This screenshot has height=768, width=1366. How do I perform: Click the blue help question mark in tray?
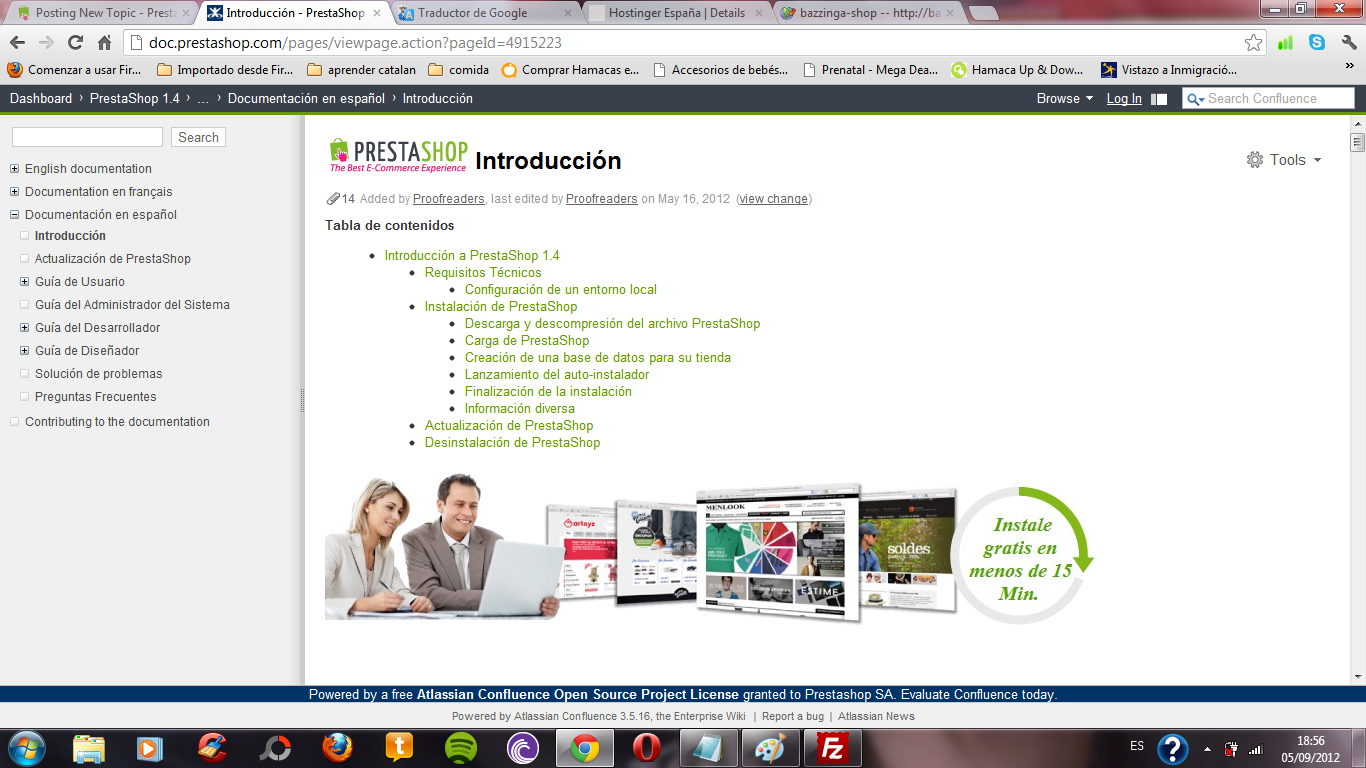pos(1173,748)
